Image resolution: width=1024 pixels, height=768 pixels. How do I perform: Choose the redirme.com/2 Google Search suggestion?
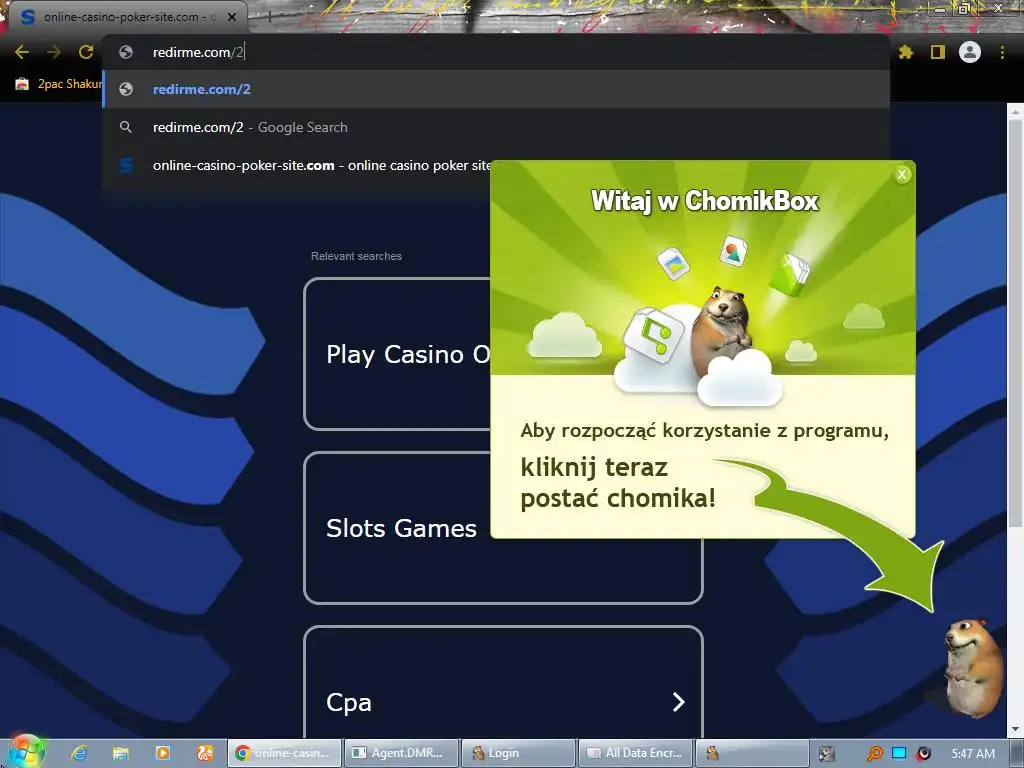[496, 127]
